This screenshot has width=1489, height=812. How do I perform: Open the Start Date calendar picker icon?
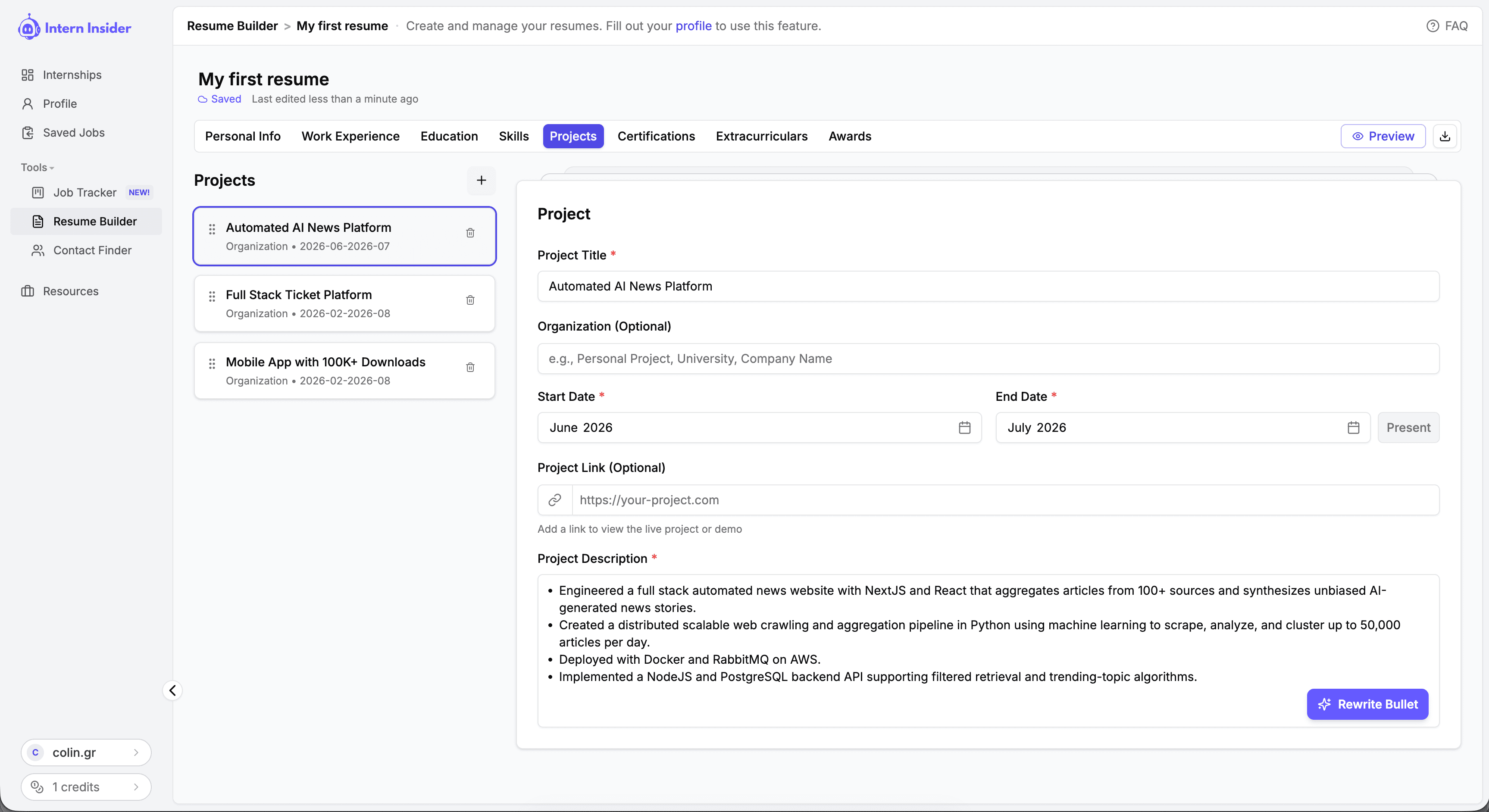964,428
